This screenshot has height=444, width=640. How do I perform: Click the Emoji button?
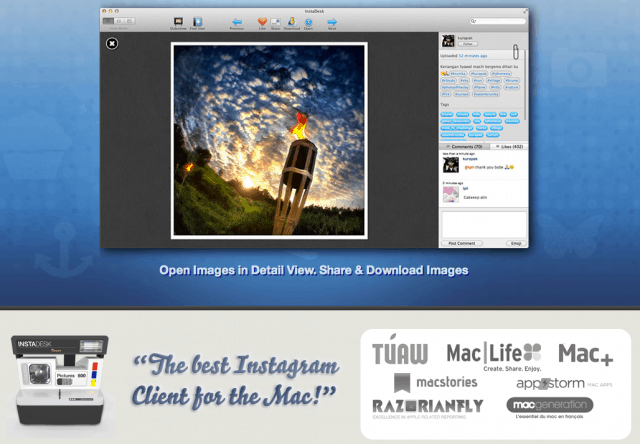(515, 243)
